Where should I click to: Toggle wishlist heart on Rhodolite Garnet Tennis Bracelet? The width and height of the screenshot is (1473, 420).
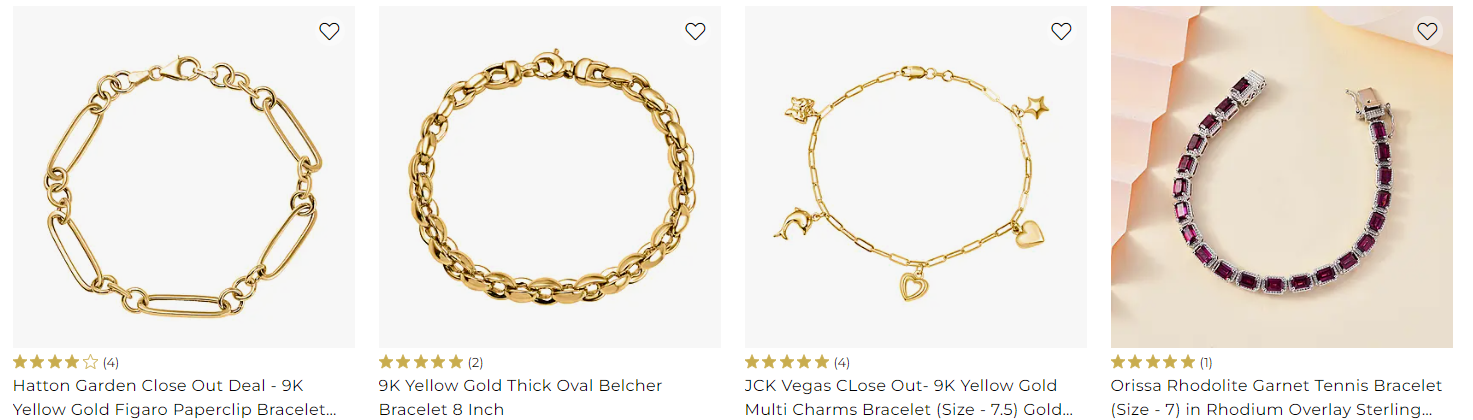click(1427, 31)
